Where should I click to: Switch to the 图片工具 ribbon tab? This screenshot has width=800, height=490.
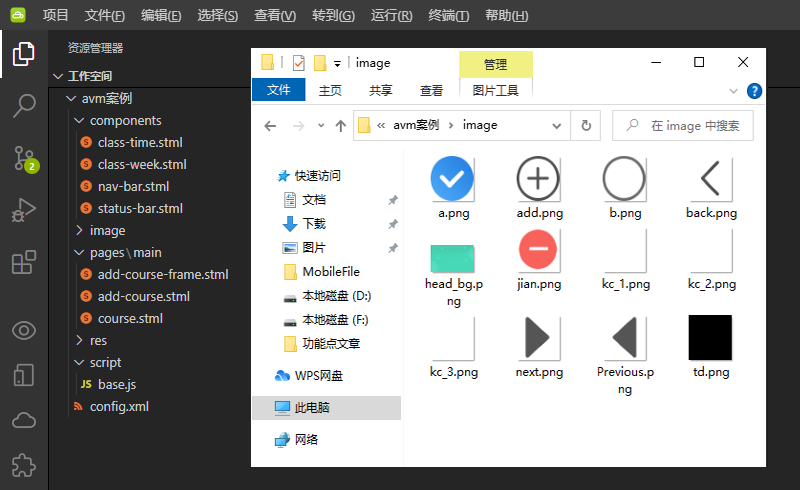point(495,90)
